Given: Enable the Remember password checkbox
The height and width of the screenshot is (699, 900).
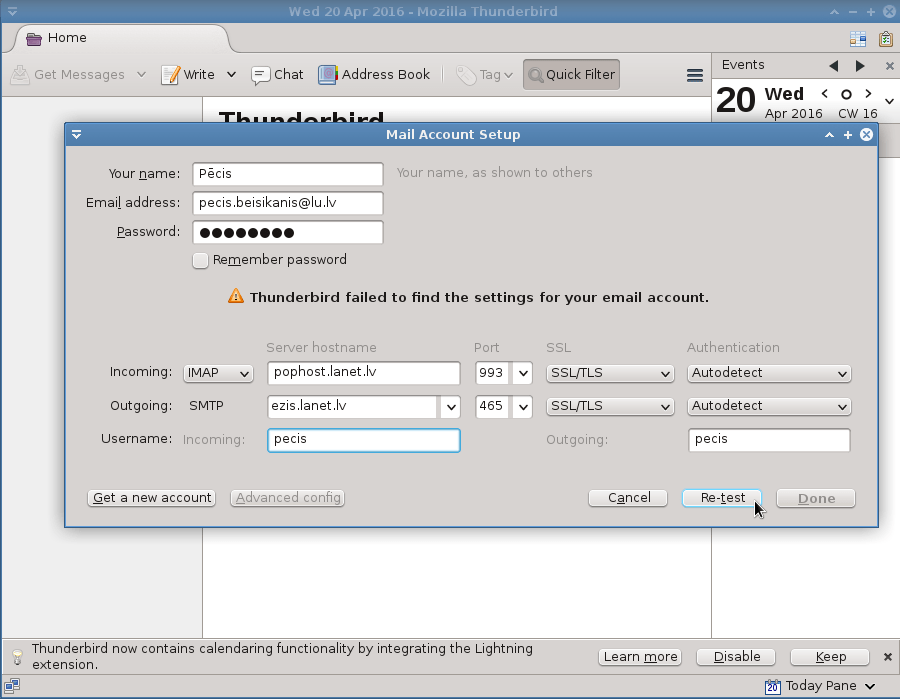Looking at the screenshot, I should [200, 261].
